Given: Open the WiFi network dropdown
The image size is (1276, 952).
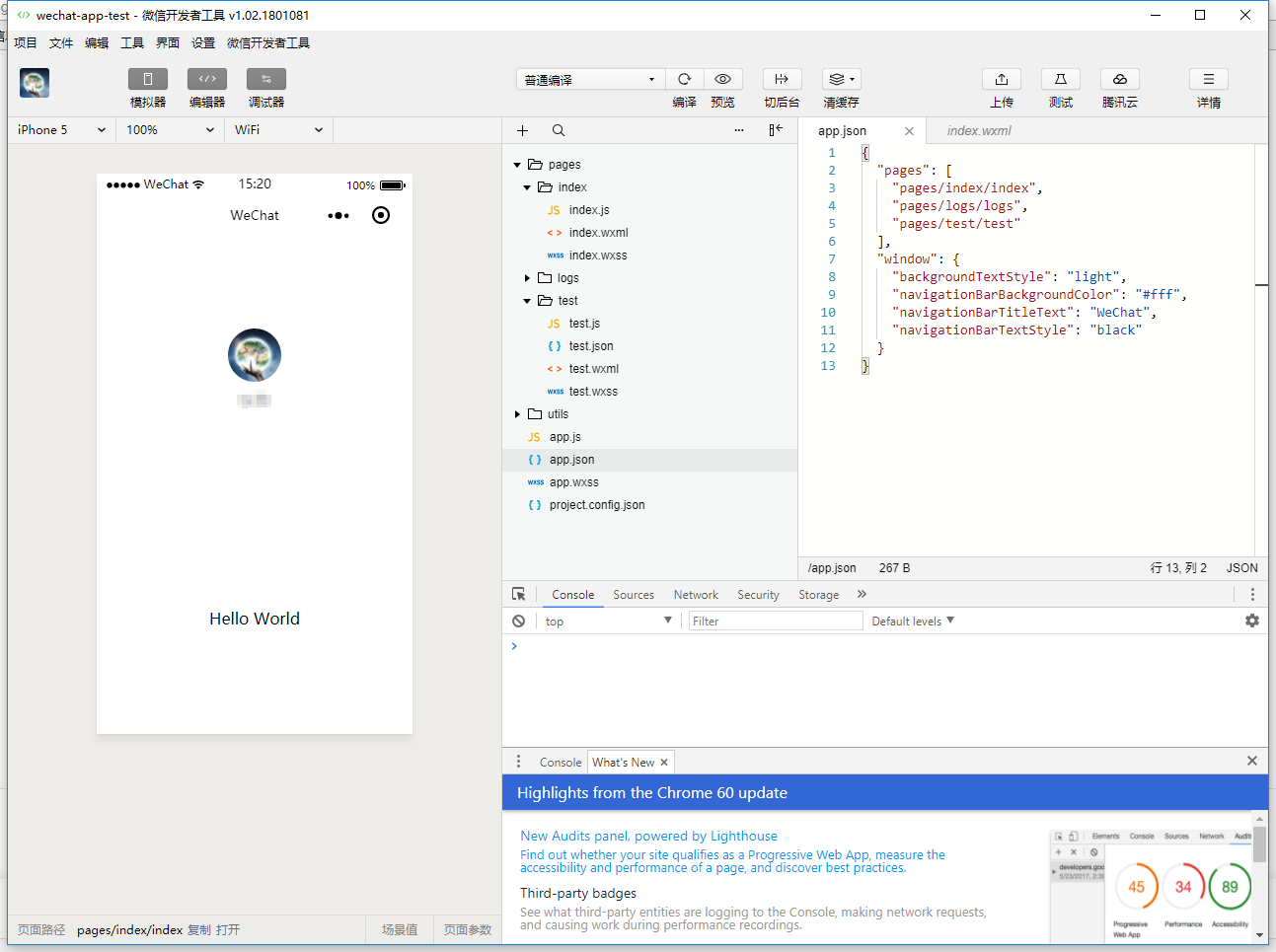Looking at the screenshot, I should [278, 130].
